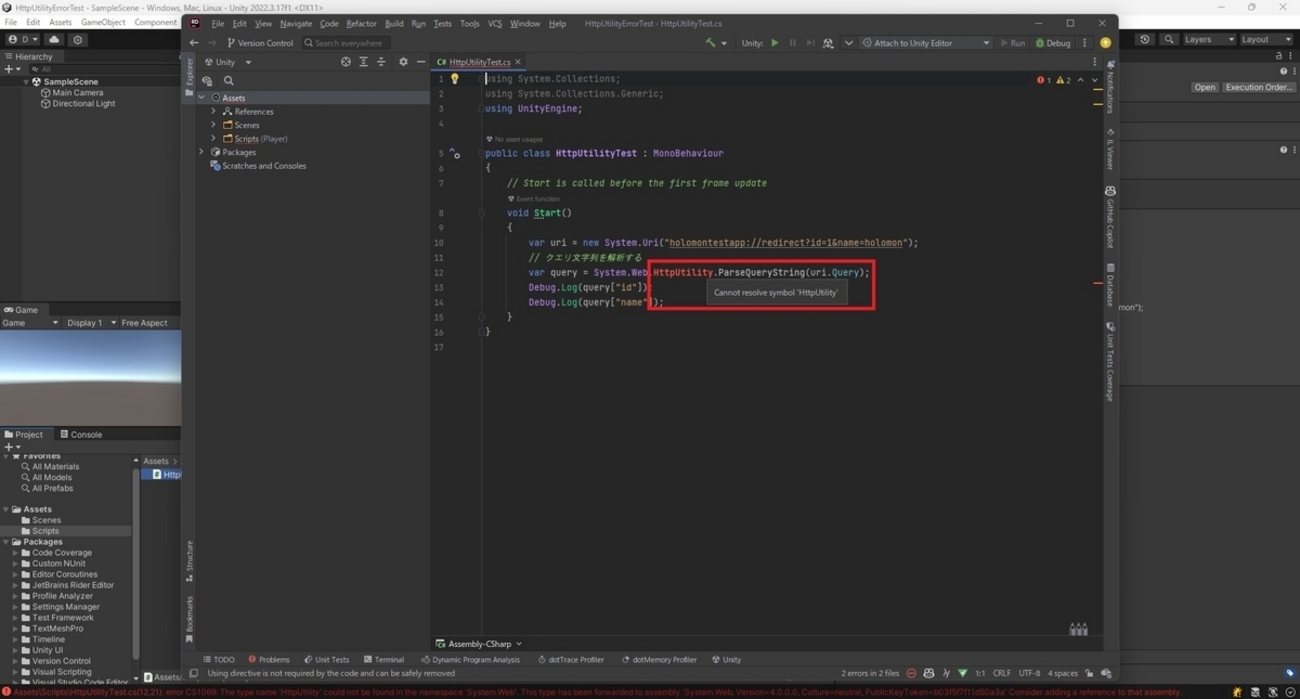Switch to the Console tab in Unity
Image resolution: width=1300 pixels, height=699 pixels.
coord(81,435)
